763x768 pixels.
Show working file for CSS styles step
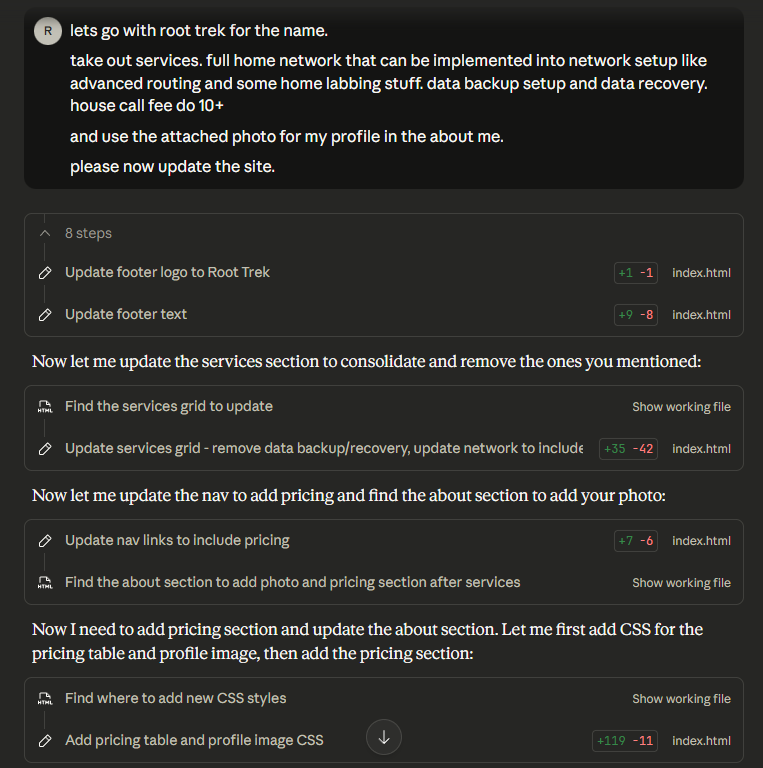[x=681, y=699]
